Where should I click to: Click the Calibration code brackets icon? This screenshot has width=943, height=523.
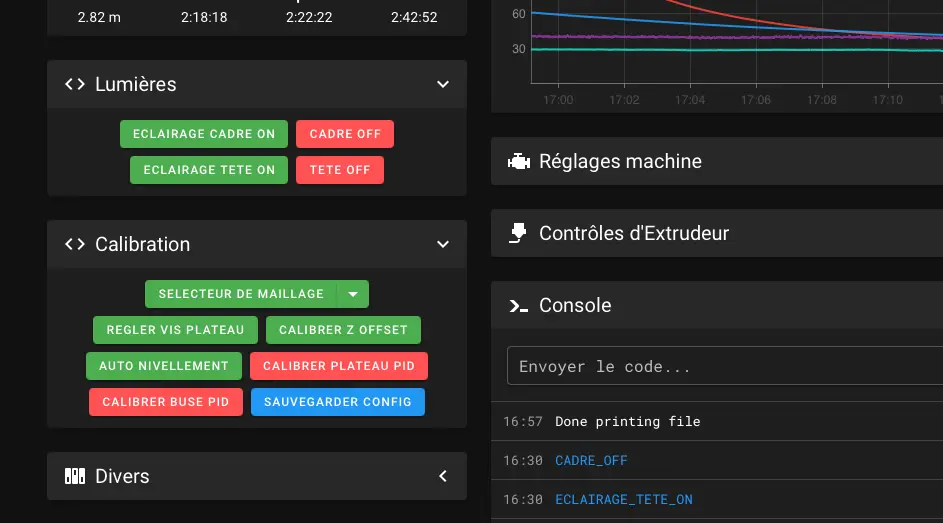[x=75, y=244]
